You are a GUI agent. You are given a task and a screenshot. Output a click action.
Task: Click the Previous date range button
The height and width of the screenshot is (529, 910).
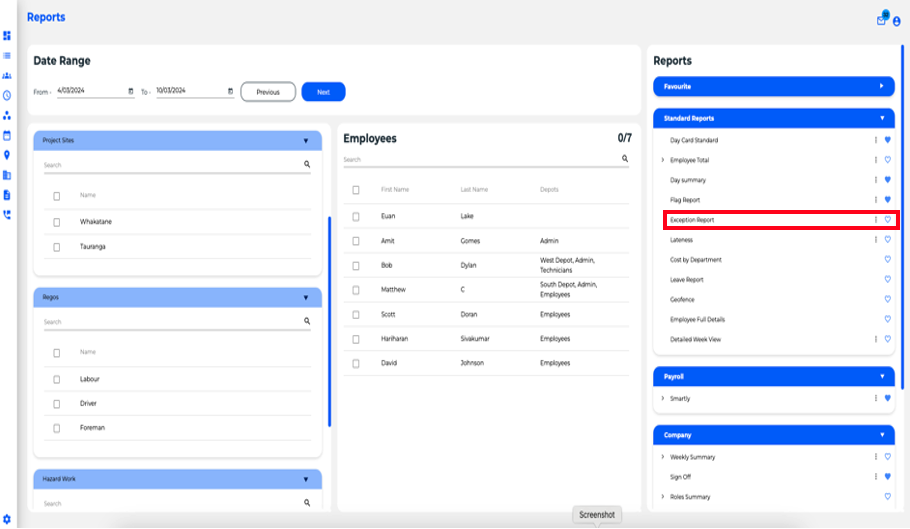tap(268, 92)
